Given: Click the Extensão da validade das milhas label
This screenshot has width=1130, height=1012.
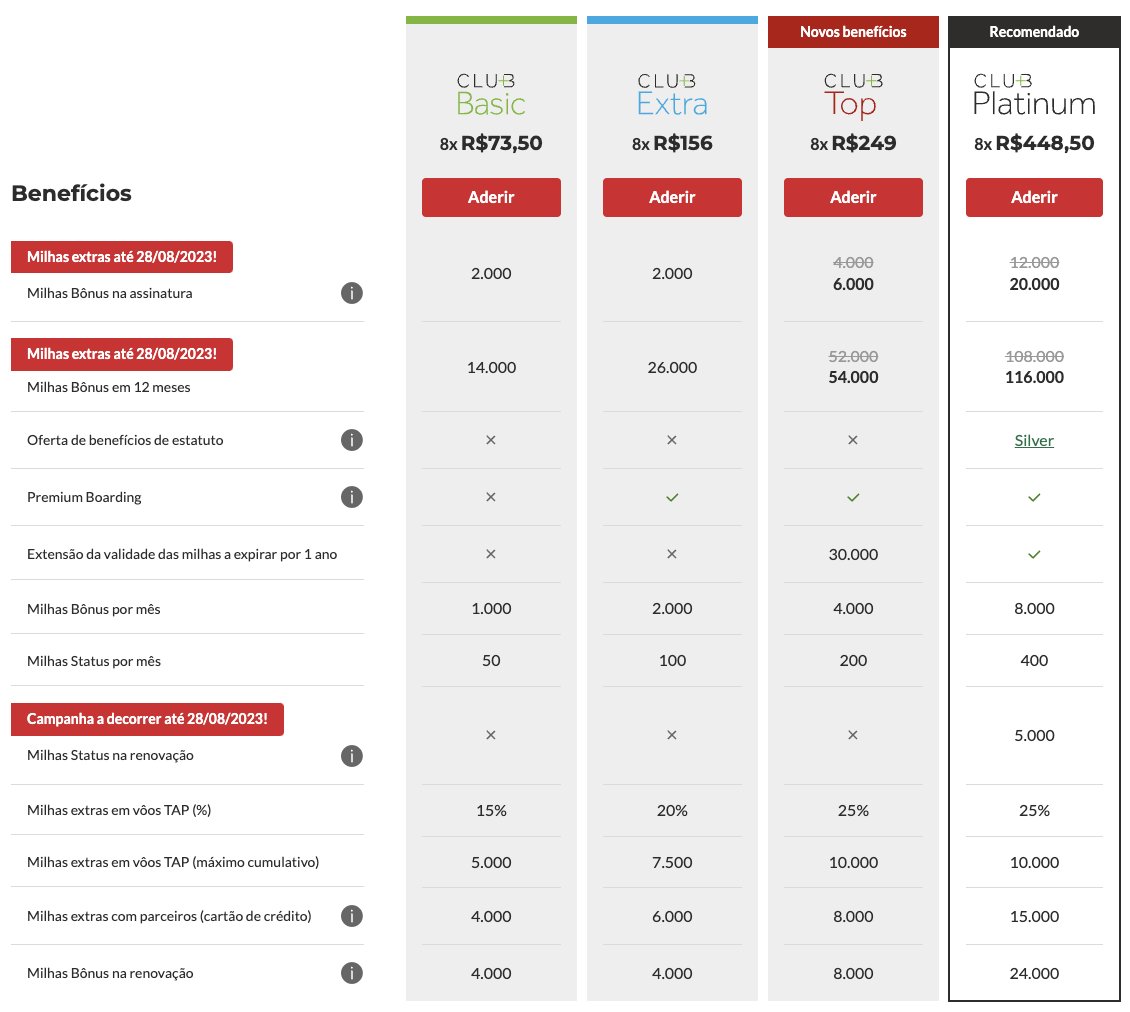Looking at the screenshot, I should click(182, 554).
